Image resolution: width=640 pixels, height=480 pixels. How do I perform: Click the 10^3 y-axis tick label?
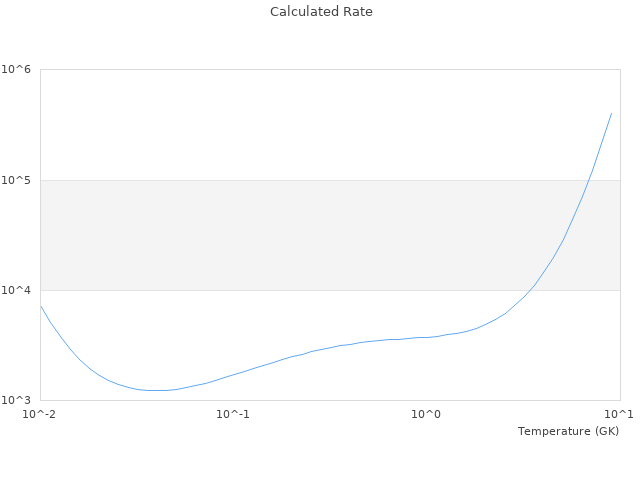(x=16, y=400)
